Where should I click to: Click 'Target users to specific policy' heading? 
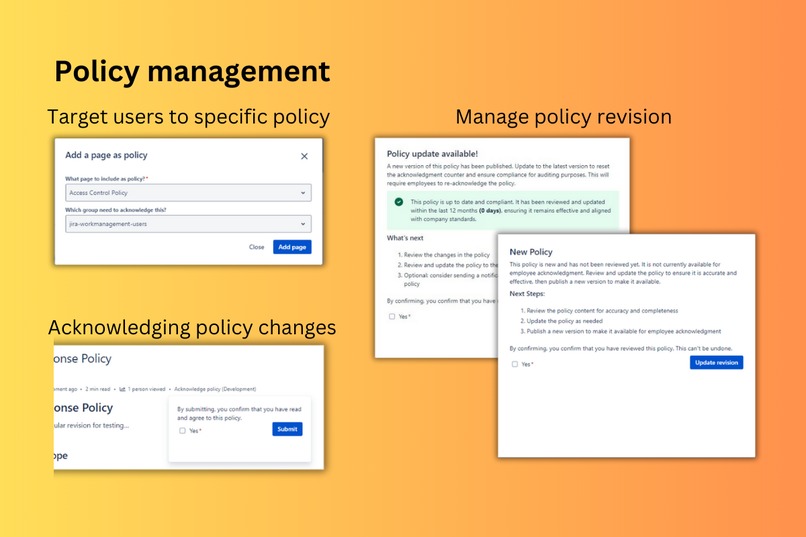pos(189,117)
